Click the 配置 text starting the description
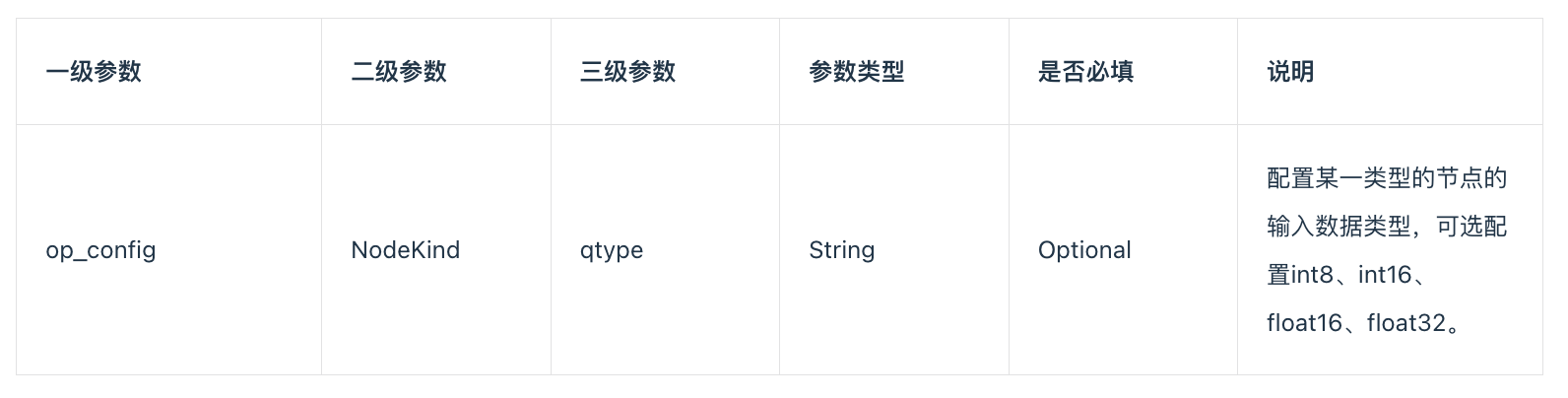 pyautogui.click(x=1290, y=178)
